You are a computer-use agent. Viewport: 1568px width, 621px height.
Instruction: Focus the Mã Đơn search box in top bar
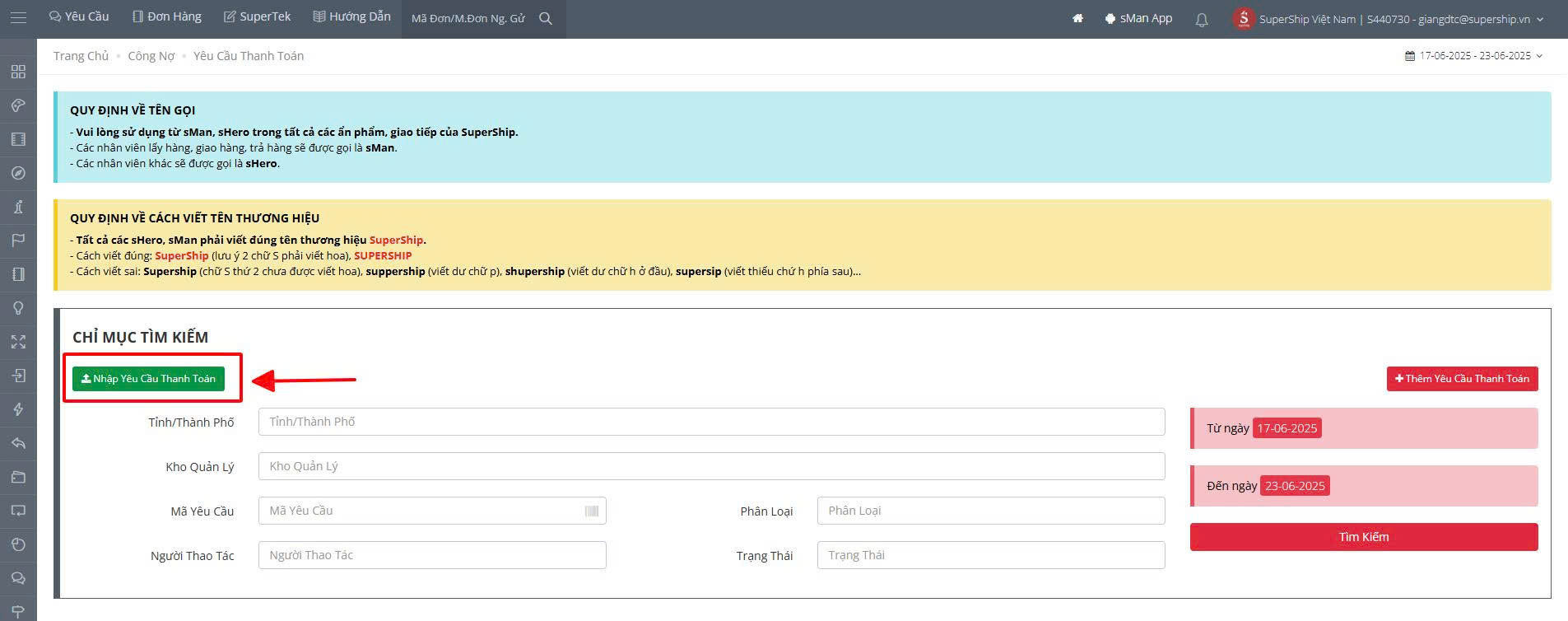(x=468, y=18)
